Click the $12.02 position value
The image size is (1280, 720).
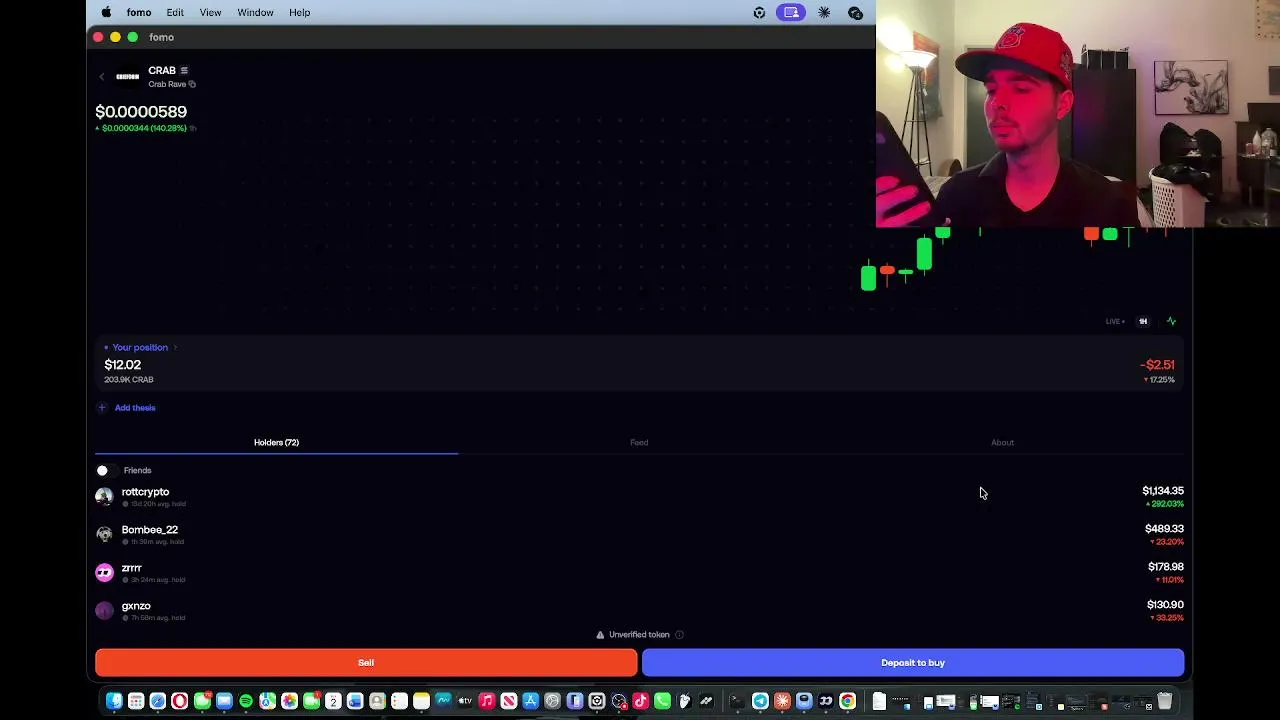123,365
